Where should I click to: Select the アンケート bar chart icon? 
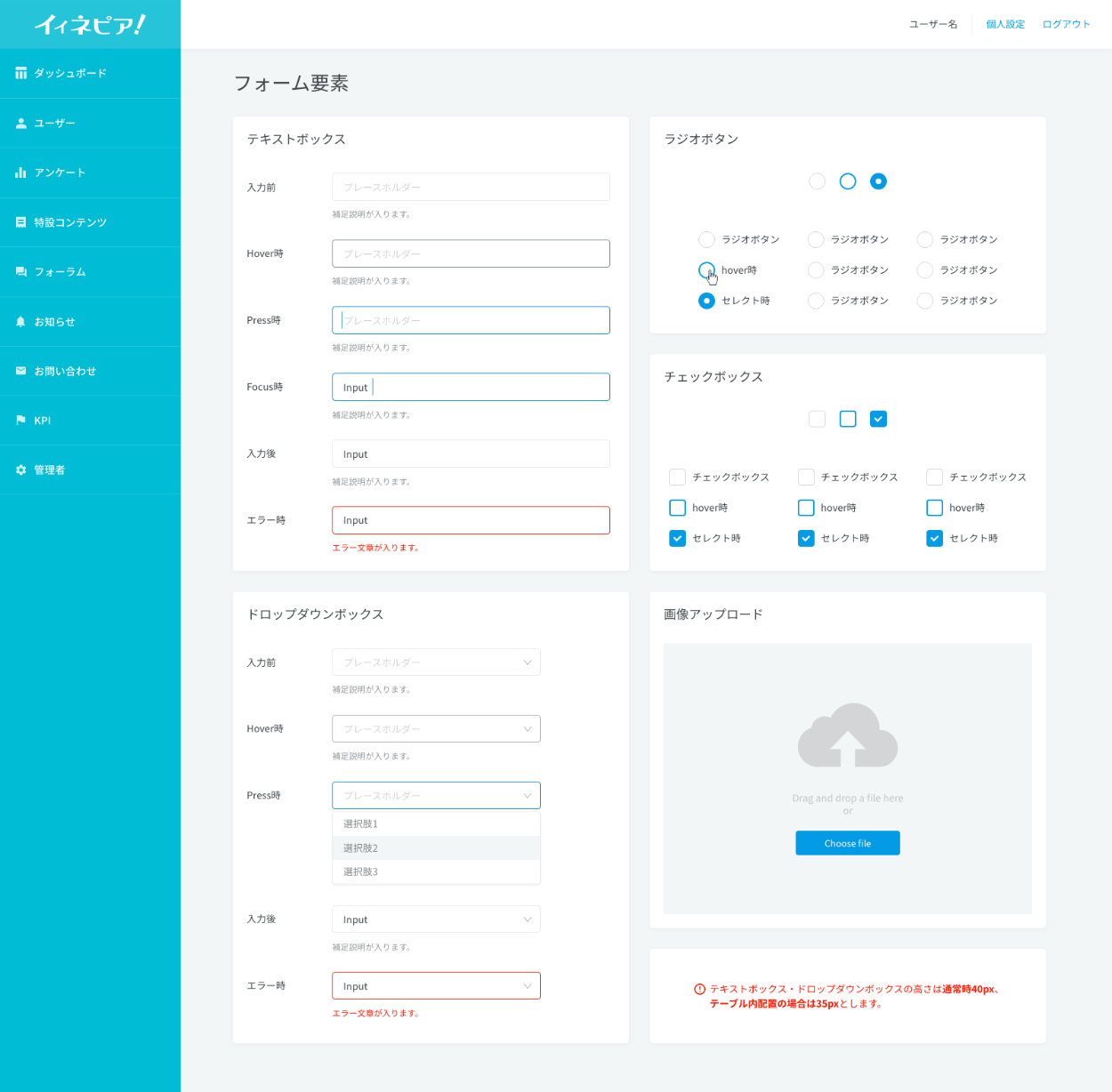point(20,173)
